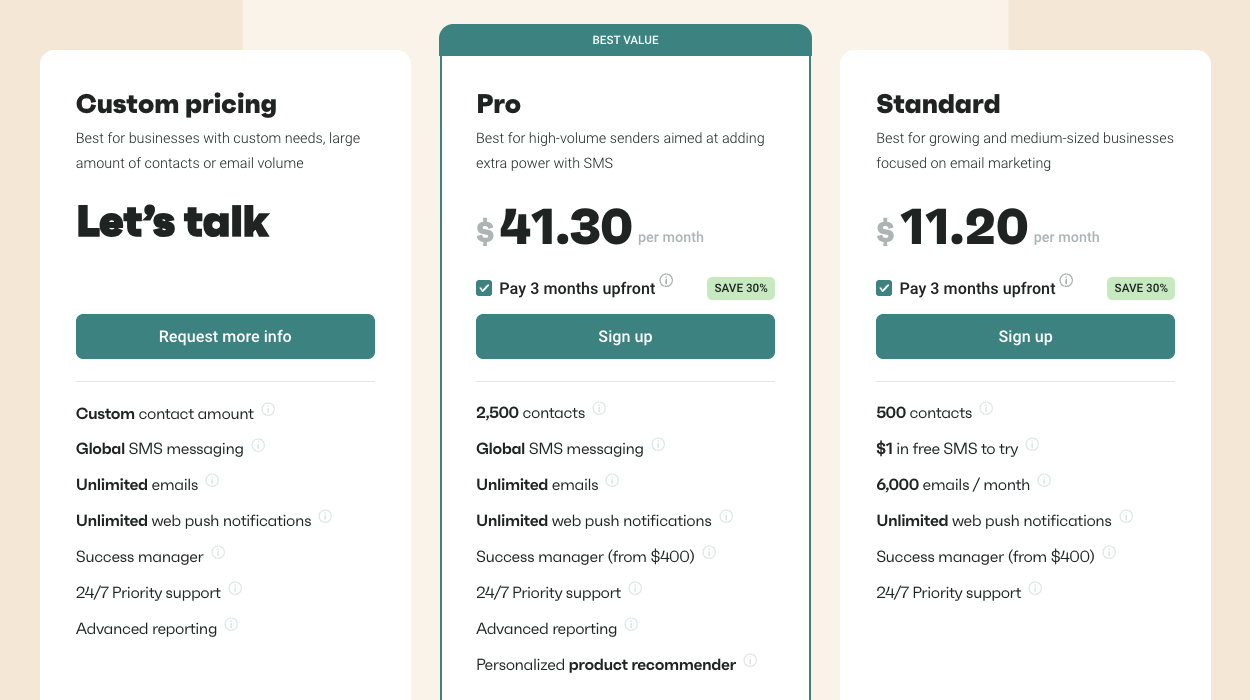Click Request more info button

click(x=225, y=336)
